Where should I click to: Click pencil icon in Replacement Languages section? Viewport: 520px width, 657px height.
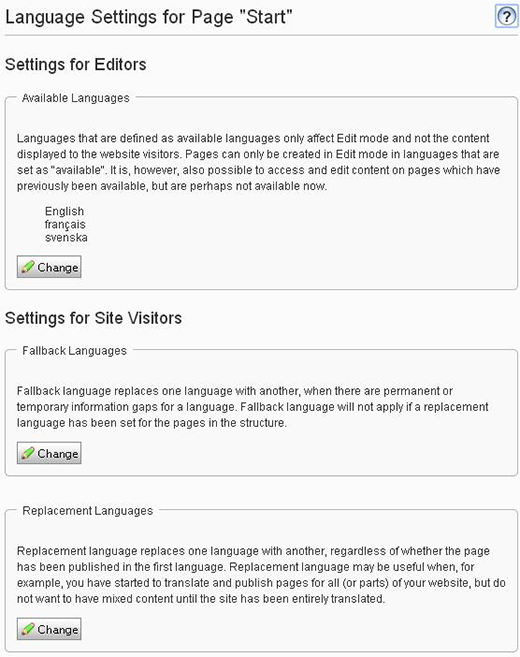[28, 629]
